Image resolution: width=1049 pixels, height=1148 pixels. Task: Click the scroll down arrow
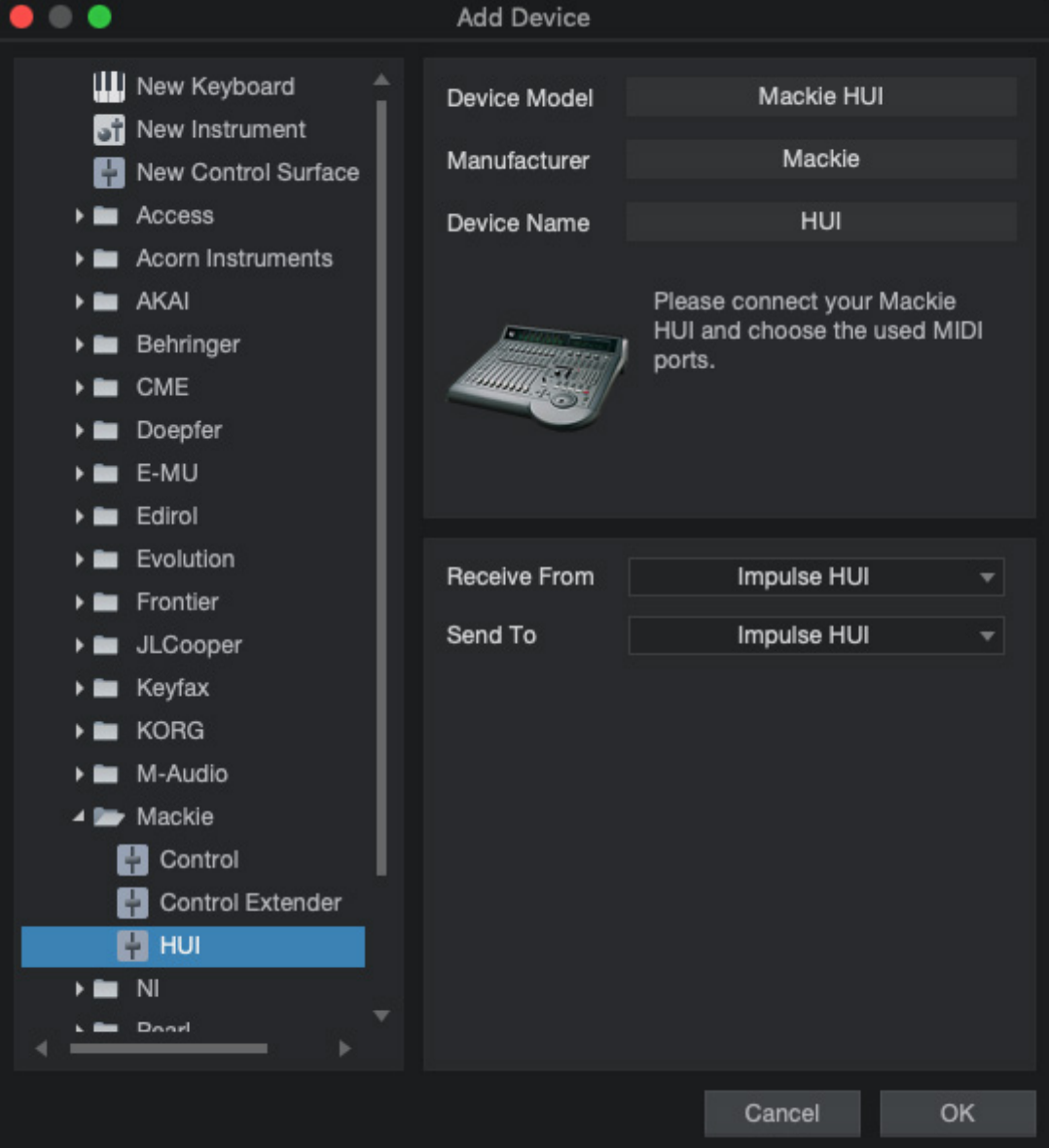[380, 1016]
